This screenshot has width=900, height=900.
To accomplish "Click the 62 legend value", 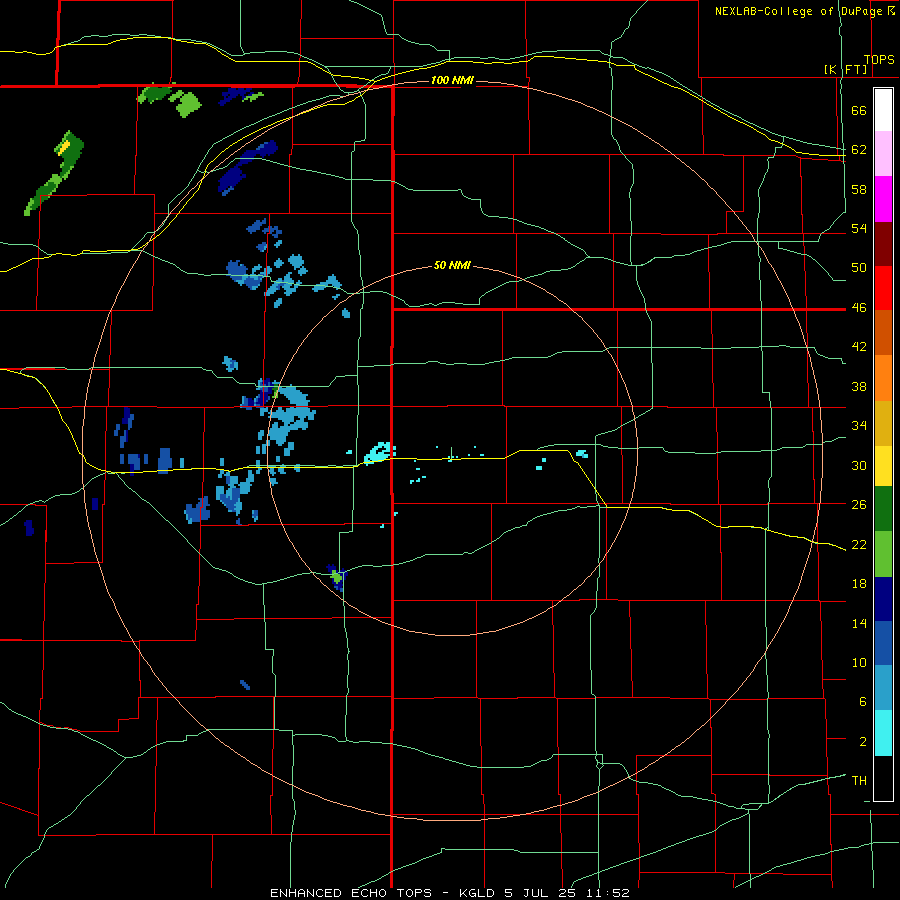I will [x=859, y=149].
